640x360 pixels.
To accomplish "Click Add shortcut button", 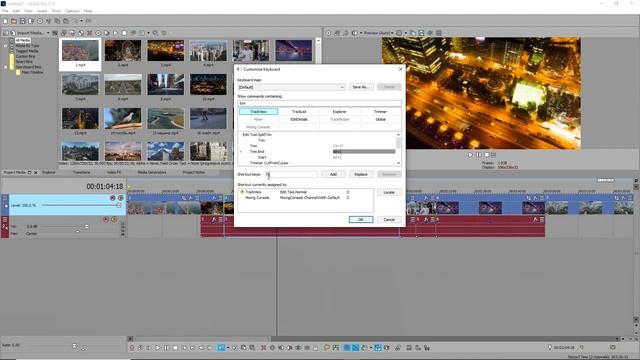I will point(333,174).
